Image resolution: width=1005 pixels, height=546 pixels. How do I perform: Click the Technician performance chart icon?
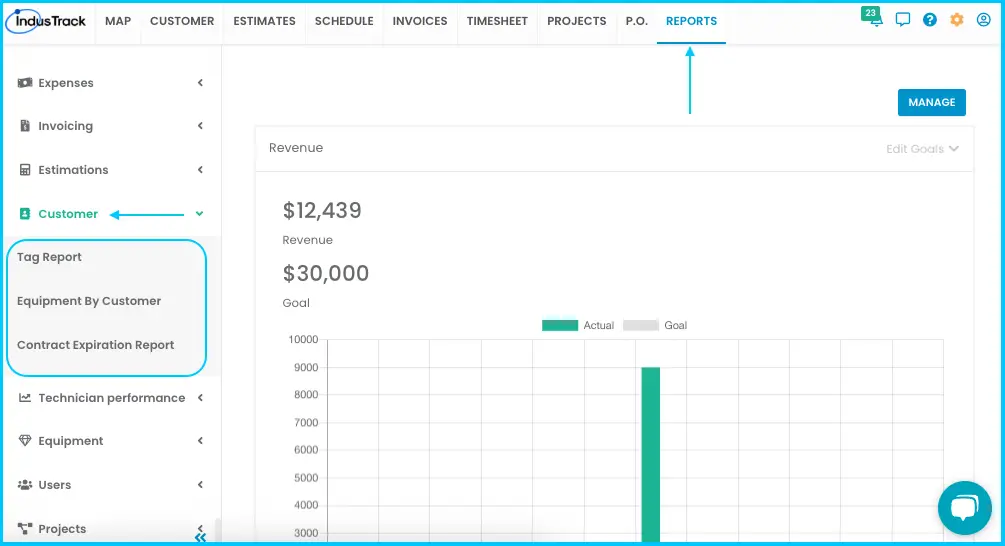pos(25,398)
